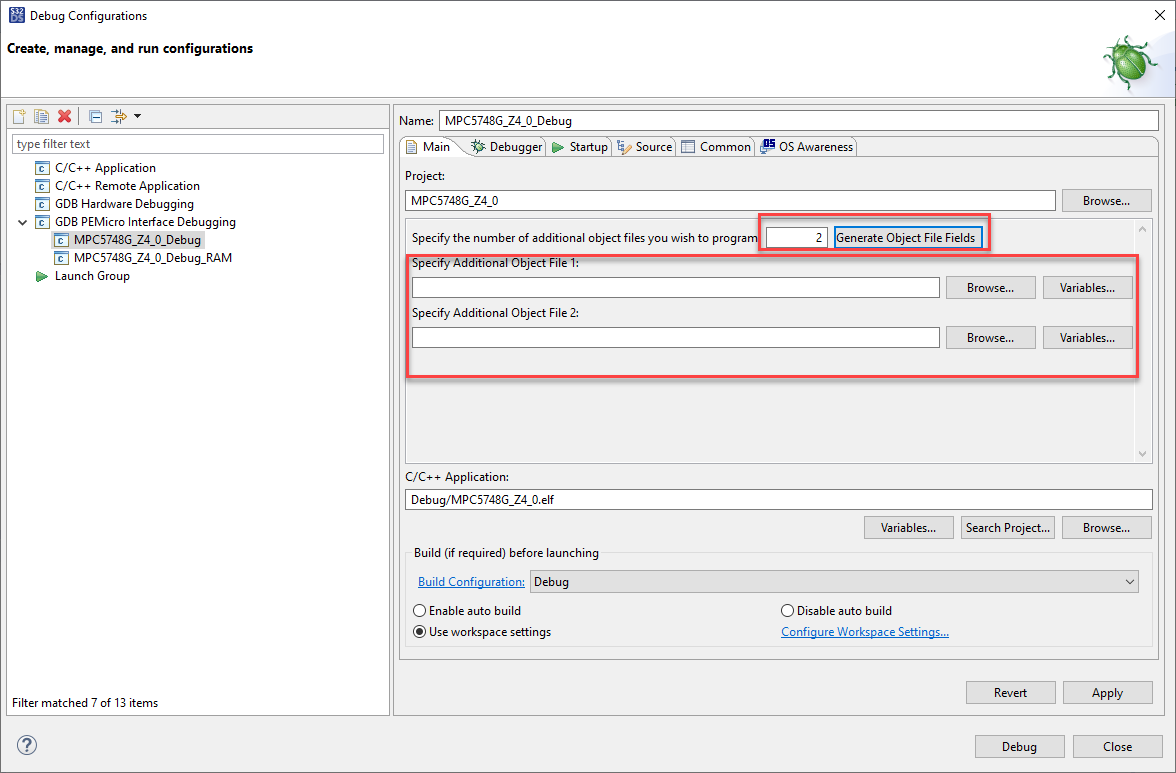Select C/C++ Application configuration type
This screenshot has height=773, width=1176.
coord(105,168)
